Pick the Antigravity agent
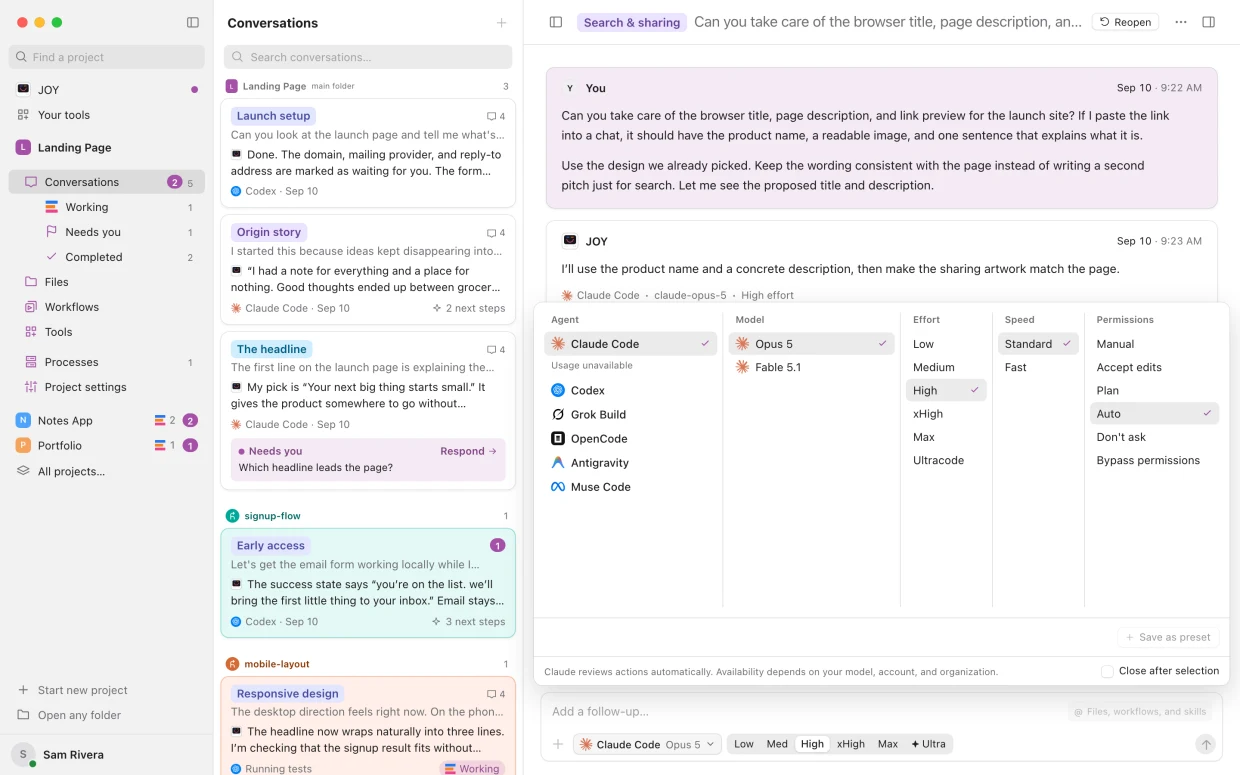Screen dimensions: 1240x775 (x=631, y=463)
